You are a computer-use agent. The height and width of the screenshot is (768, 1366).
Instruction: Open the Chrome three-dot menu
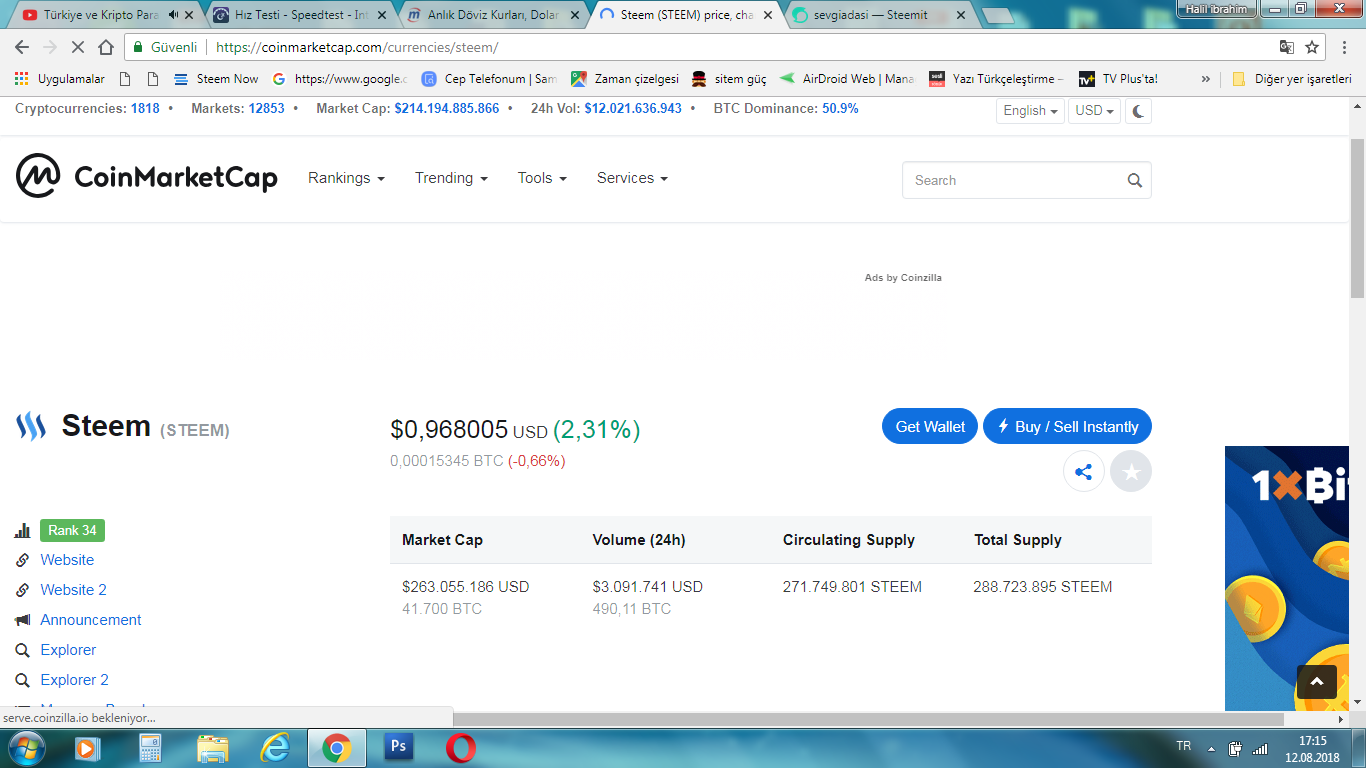[x=1346, y=47]
